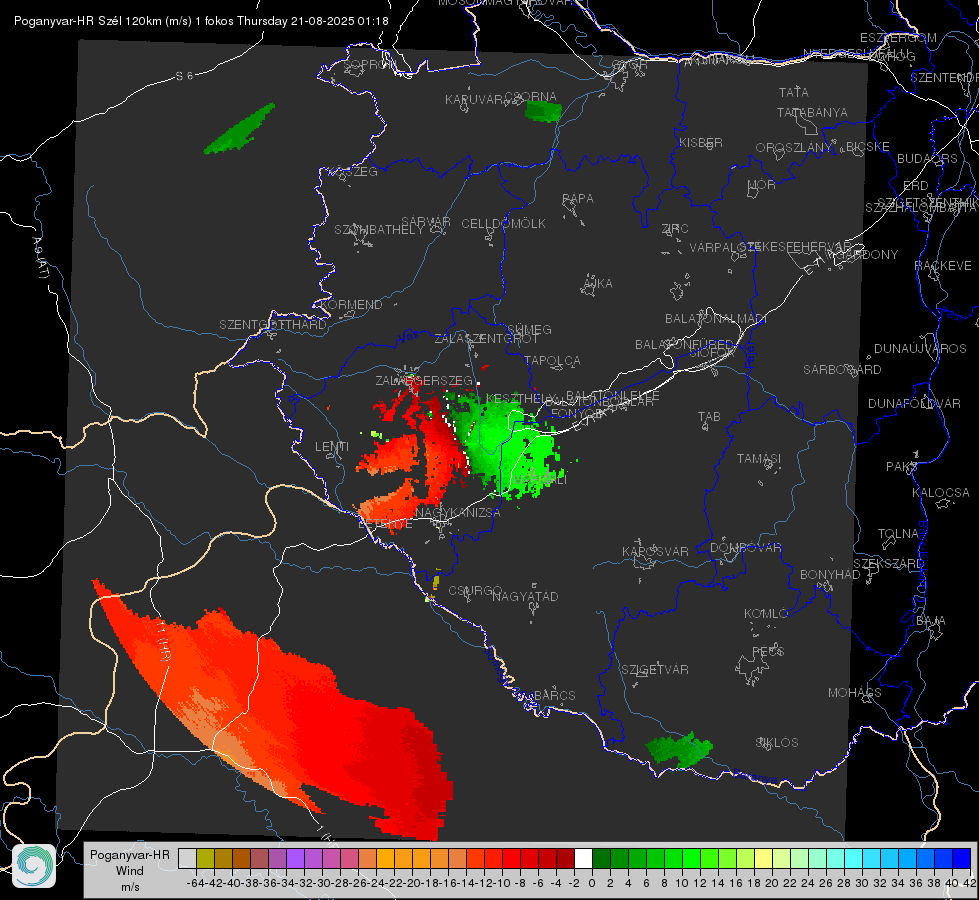Click the TATA label
This screenshot has width=979, height=900.
[794, 92]
